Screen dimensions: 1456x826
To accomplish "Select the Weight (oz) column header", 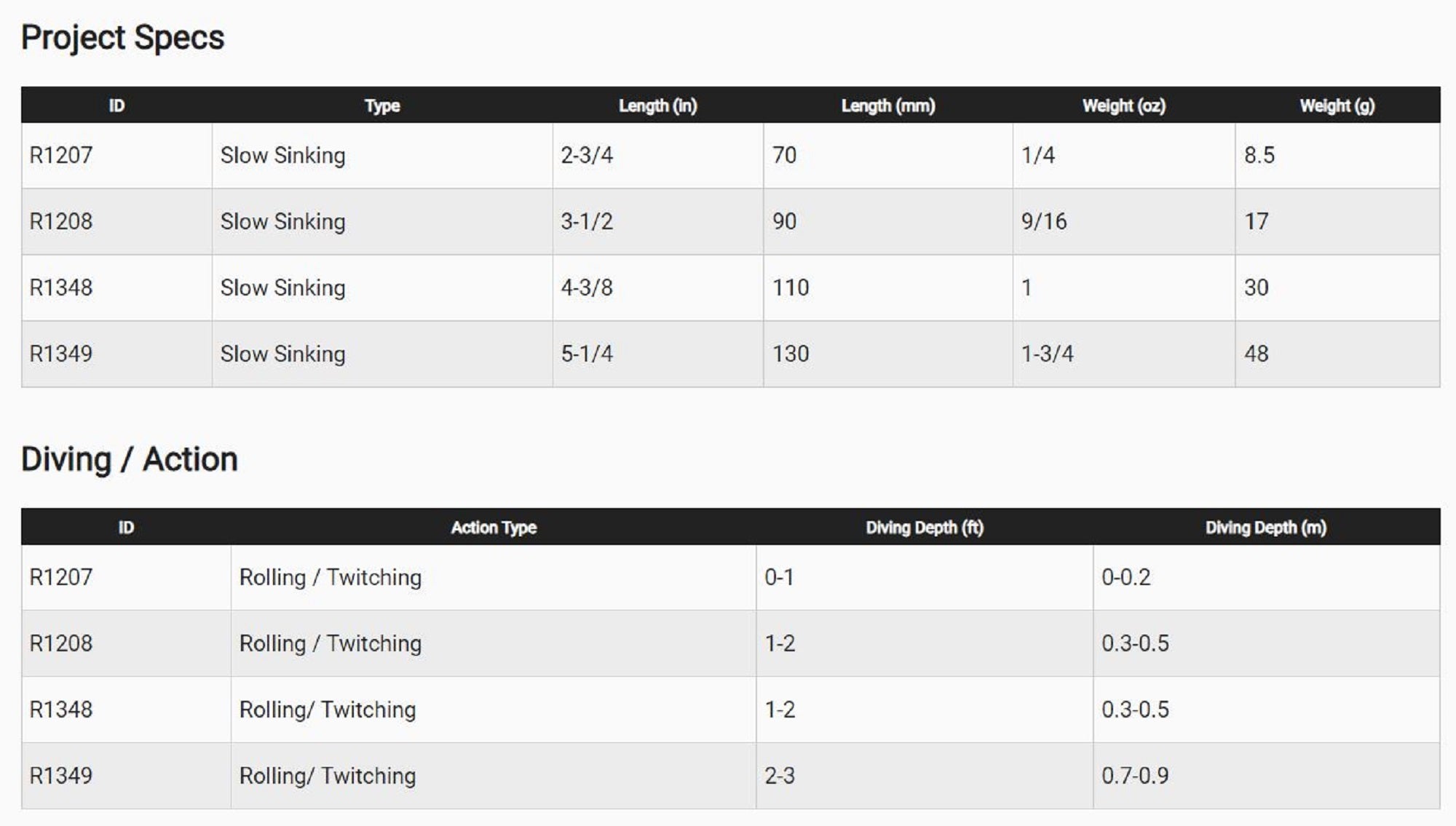I will 1123,106.
